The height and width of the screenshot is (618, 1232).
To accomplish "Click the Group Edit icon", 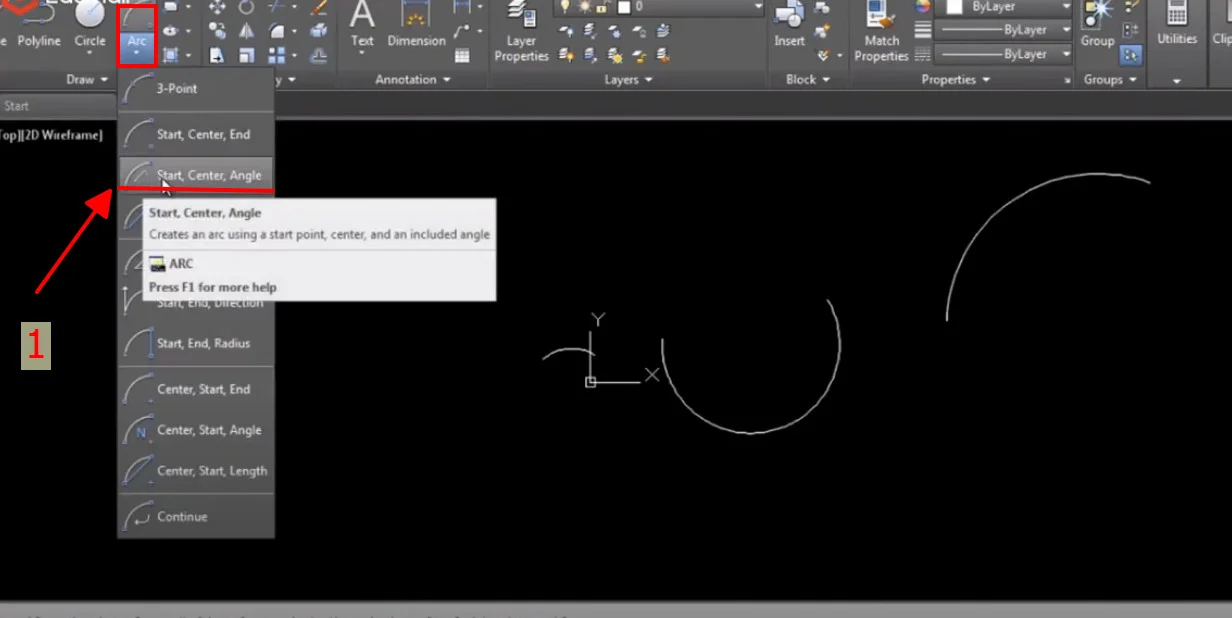I will (x=1131, y=32).
